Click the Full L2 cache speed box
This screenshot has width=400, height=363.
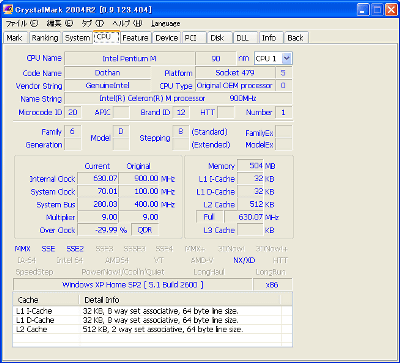point(209,217)
